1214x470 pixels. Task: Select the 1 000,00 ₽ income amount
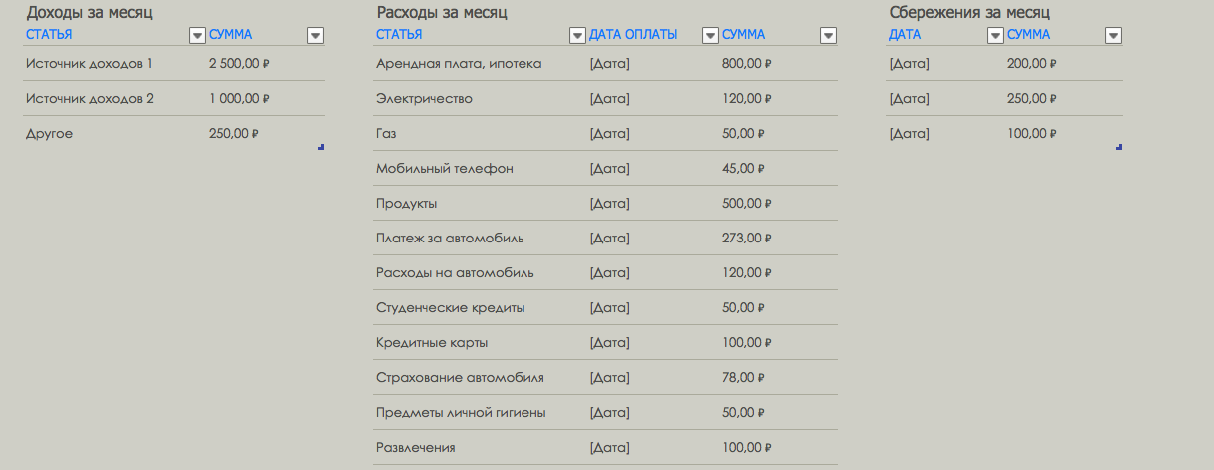pyautogui.click(x=239, y=99)
